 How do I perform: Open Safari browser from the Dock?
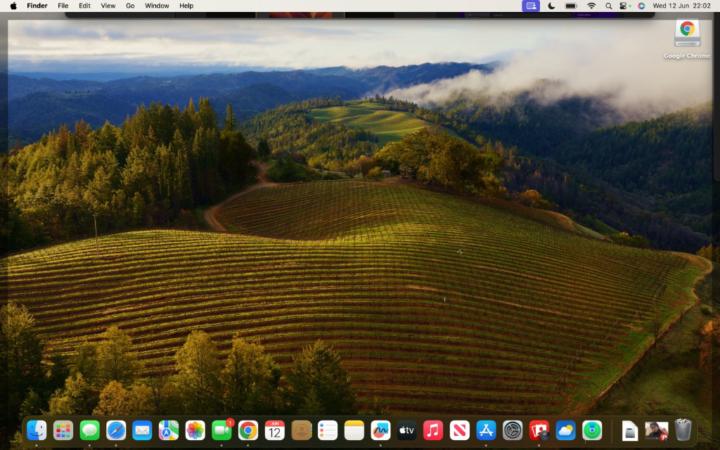tap(116, 431)
